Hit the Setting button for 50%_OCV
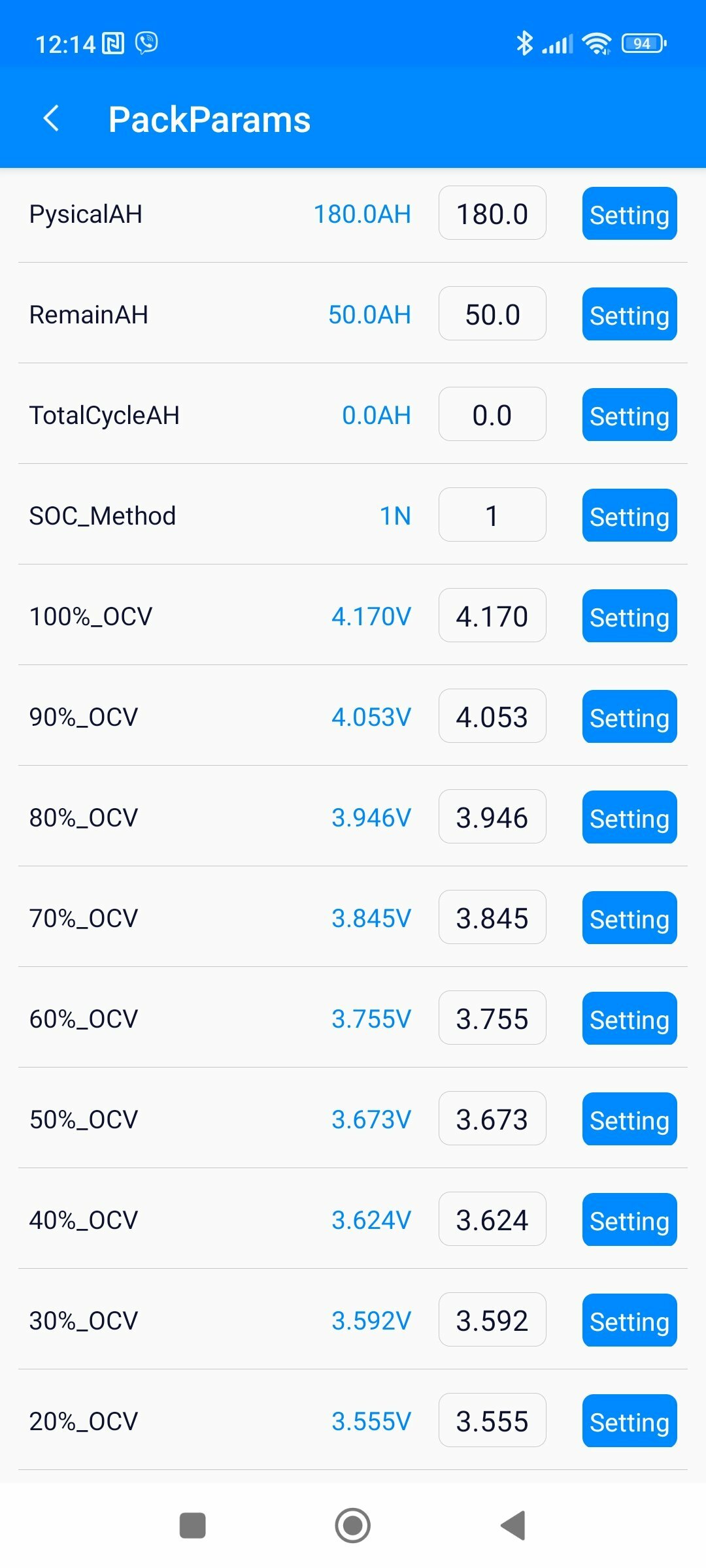This screenshot has width=706, height=1568. click(629, 1119)
